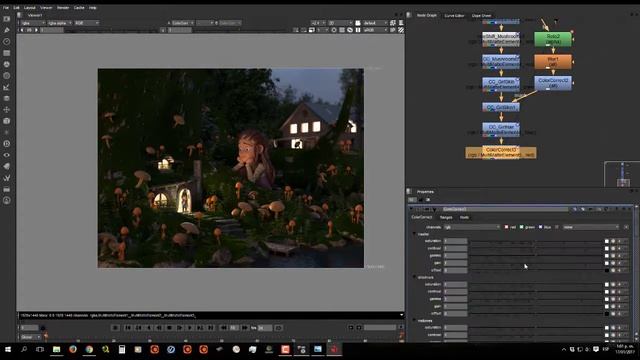Screen dimensions: 640x360
Task: Open the Other nodes toolbar menu
Action: [7, 189]
